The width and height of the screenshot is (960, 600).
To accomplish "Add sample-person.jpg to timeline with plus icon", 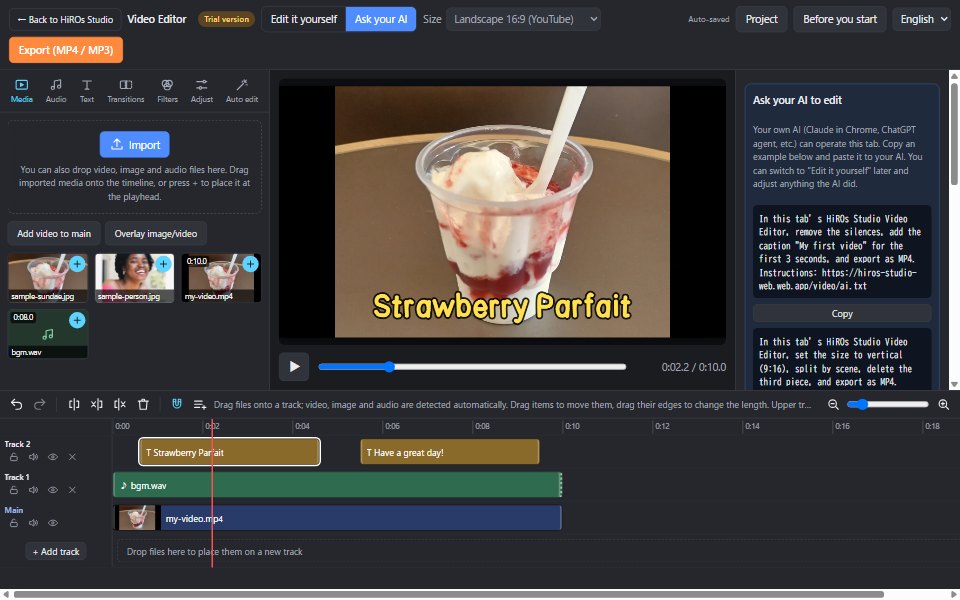I will [x=163, y=264].
